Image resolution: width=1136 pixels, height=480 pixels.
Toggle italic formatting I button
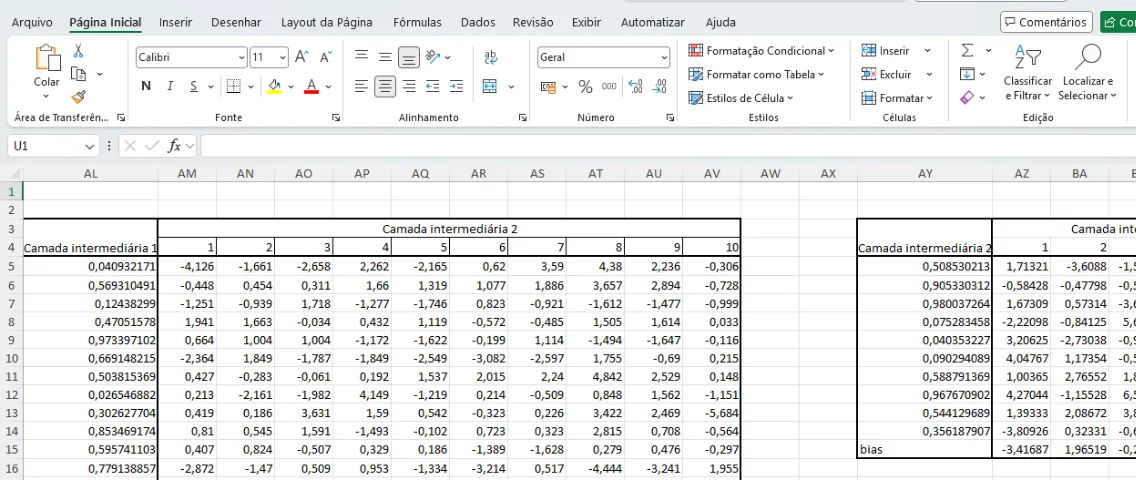170,86
